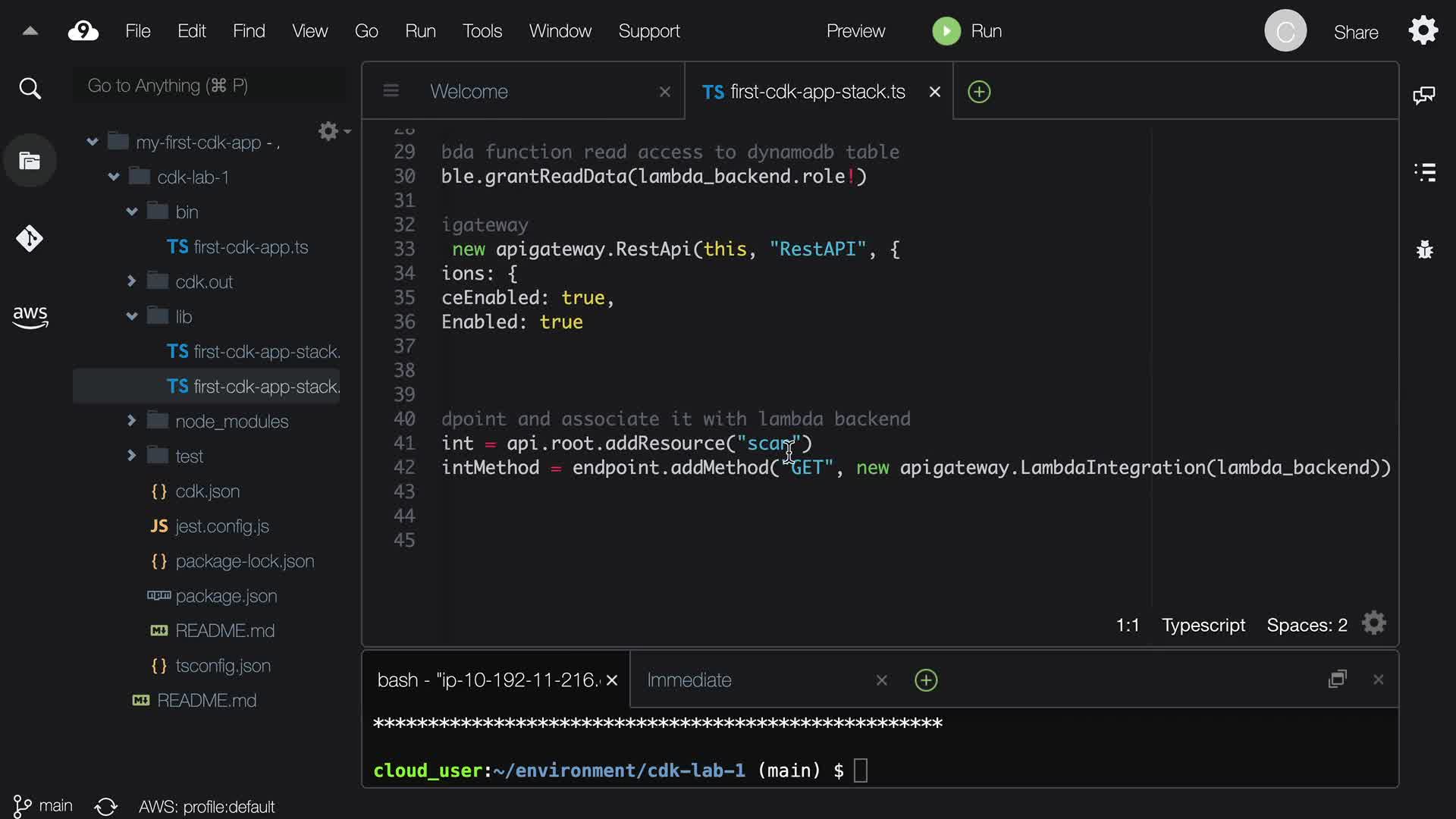Open the search panel magnifier icon

30,89
